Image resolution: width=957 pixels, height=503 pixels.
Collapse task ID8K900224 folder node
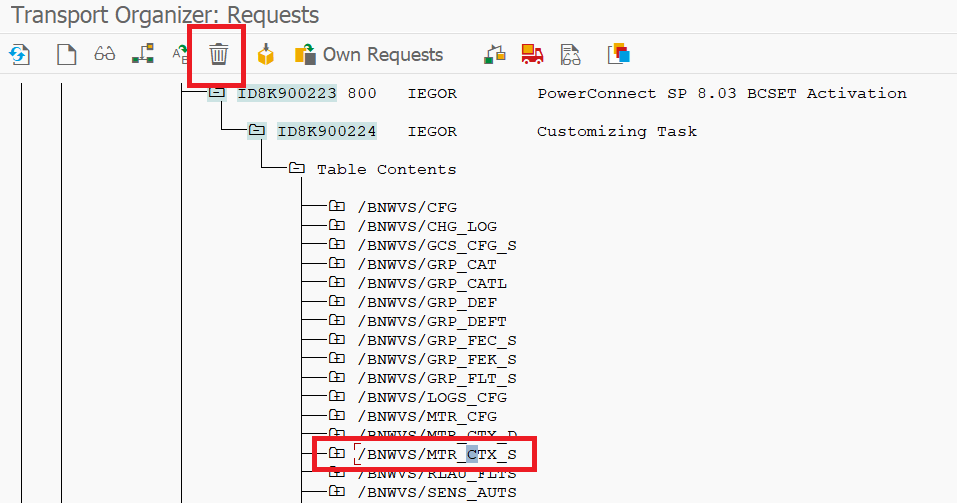click(x=257, y=131)
